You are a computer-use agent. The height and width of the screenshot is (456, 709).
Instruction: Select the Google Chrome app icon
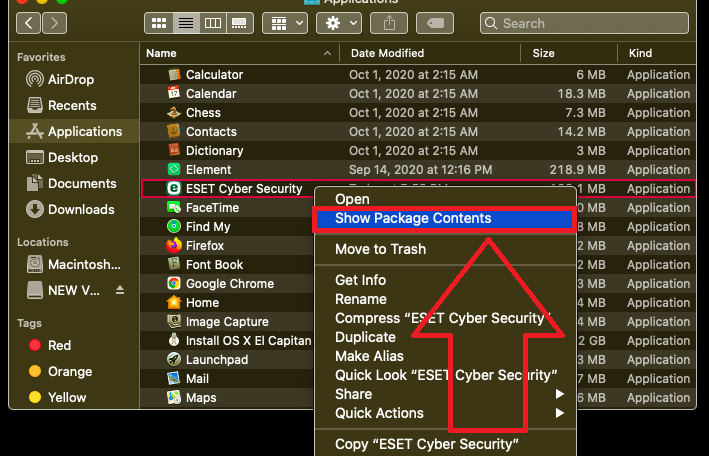point(174,284)
